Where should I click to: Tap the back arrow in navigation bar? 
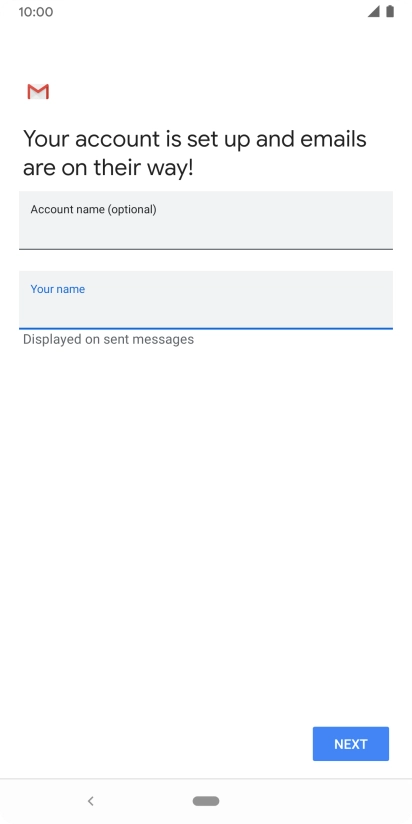click(90, 801)
